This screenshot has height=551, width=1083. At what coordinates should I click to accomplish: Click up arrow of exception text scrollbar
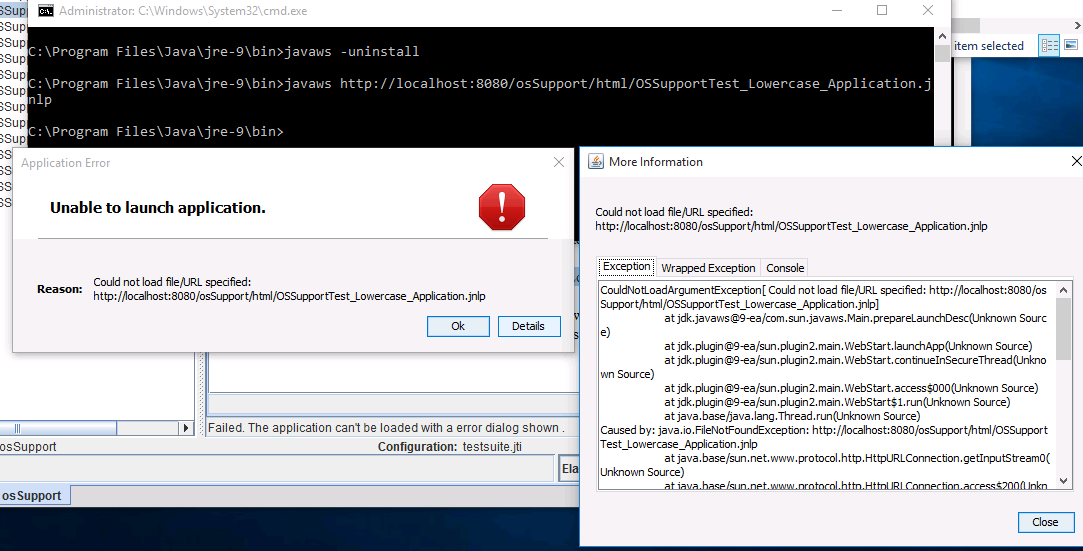click(1064, 290)
